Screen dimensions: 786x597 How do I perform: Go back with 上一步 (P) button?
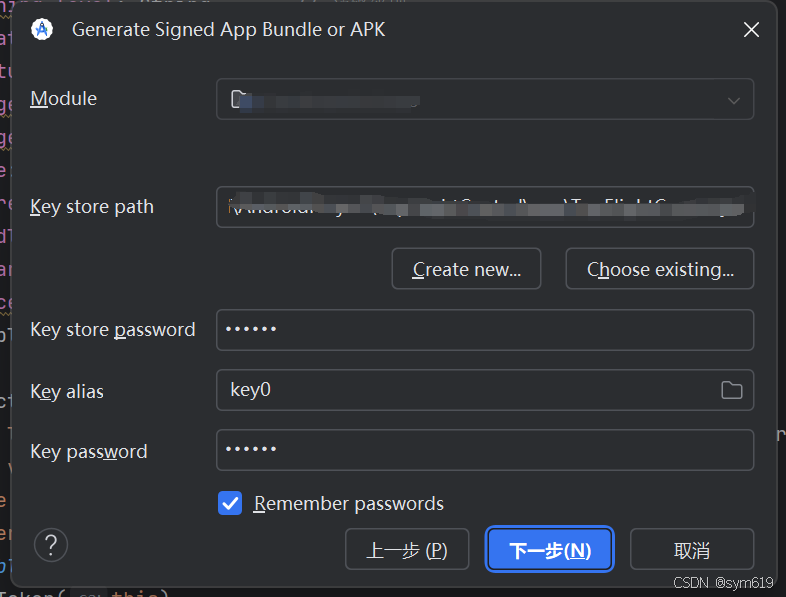pyautogui.click(x=407, y=549)
